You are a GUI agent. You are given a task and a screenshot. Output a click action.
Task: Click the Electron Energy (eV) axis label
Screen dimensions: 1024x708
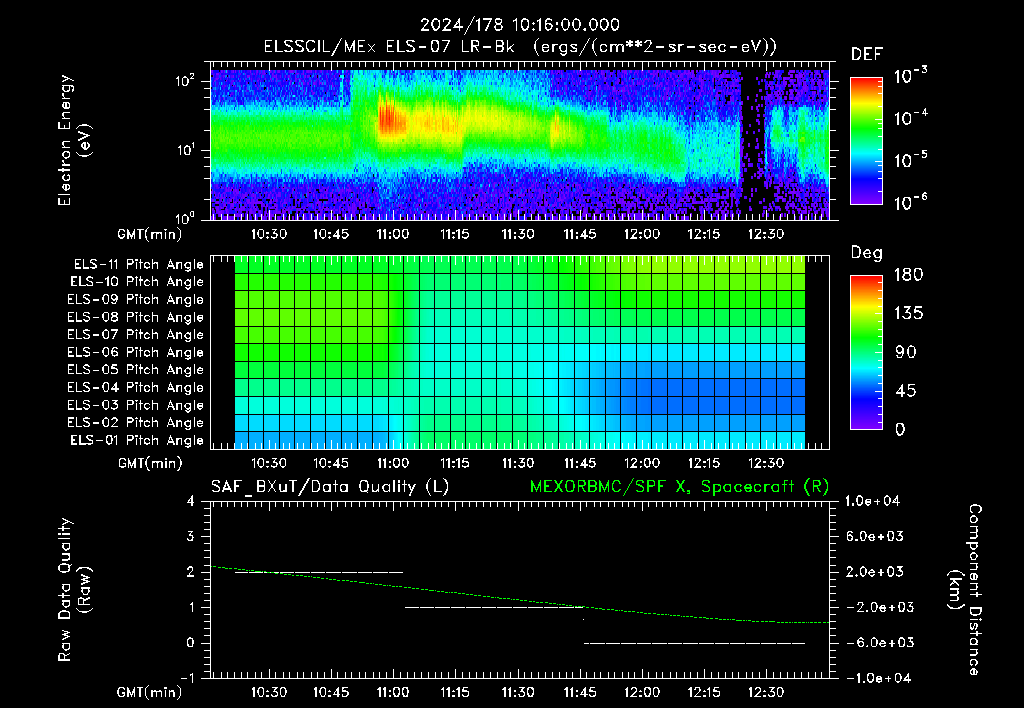[x=73, y=140]
